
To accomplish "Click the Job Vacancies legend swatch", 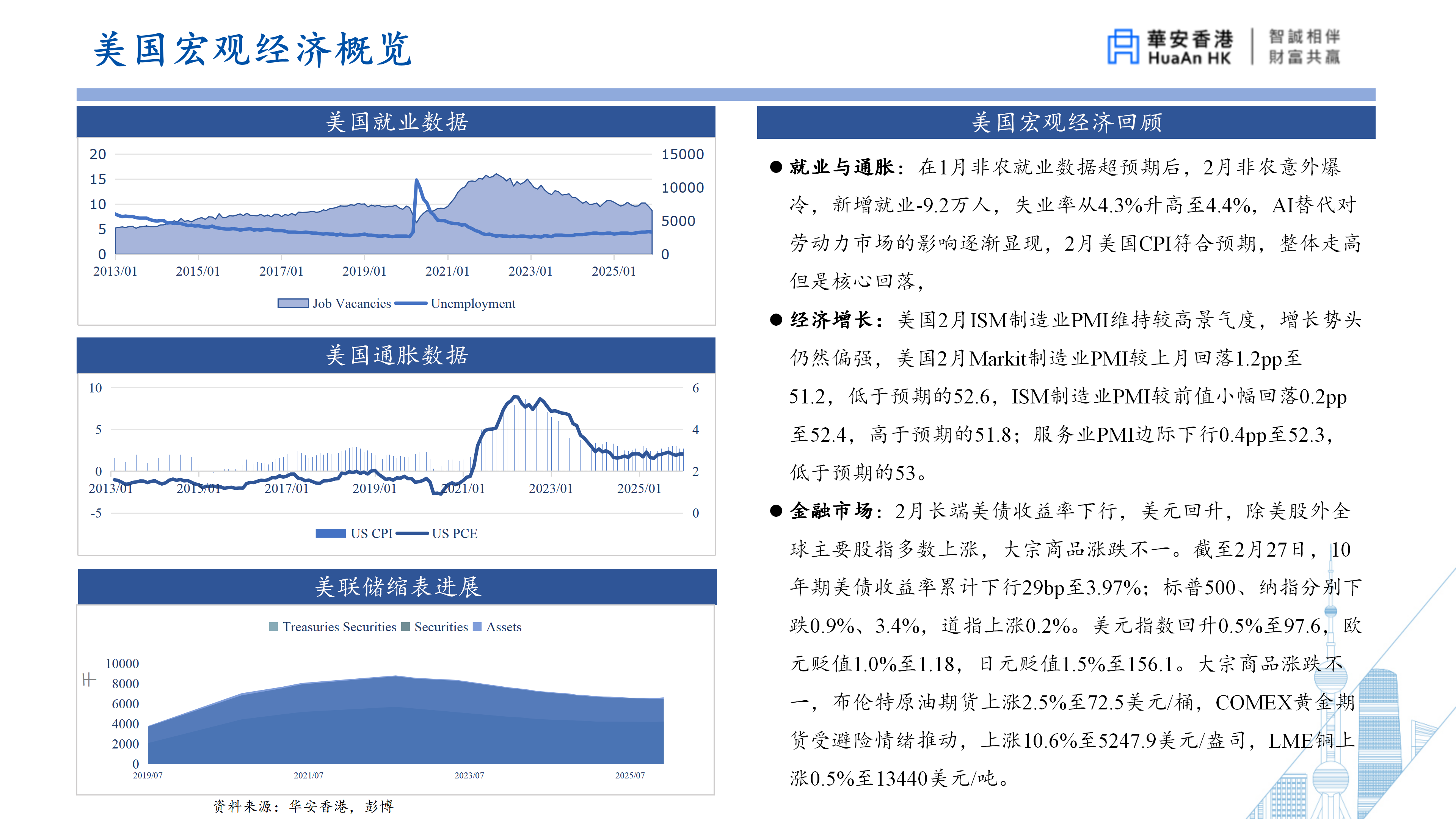I will click(293, 303).
